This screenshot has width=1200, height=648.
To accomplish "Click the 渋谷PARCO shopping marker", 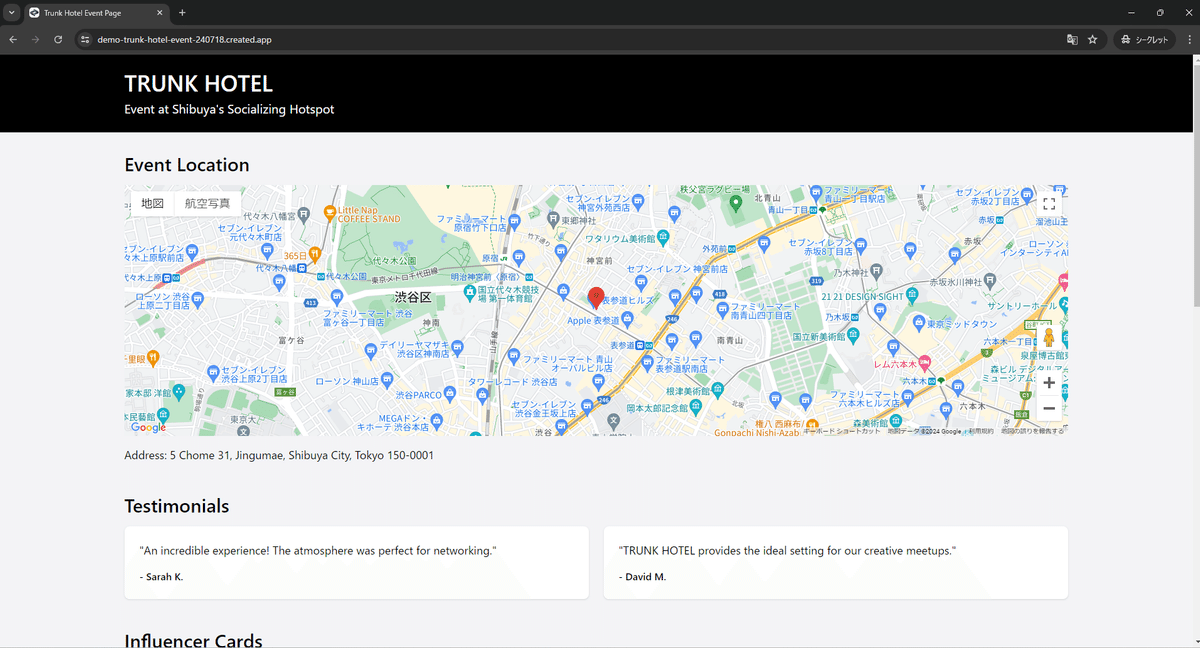I will [x=450, y=394].
